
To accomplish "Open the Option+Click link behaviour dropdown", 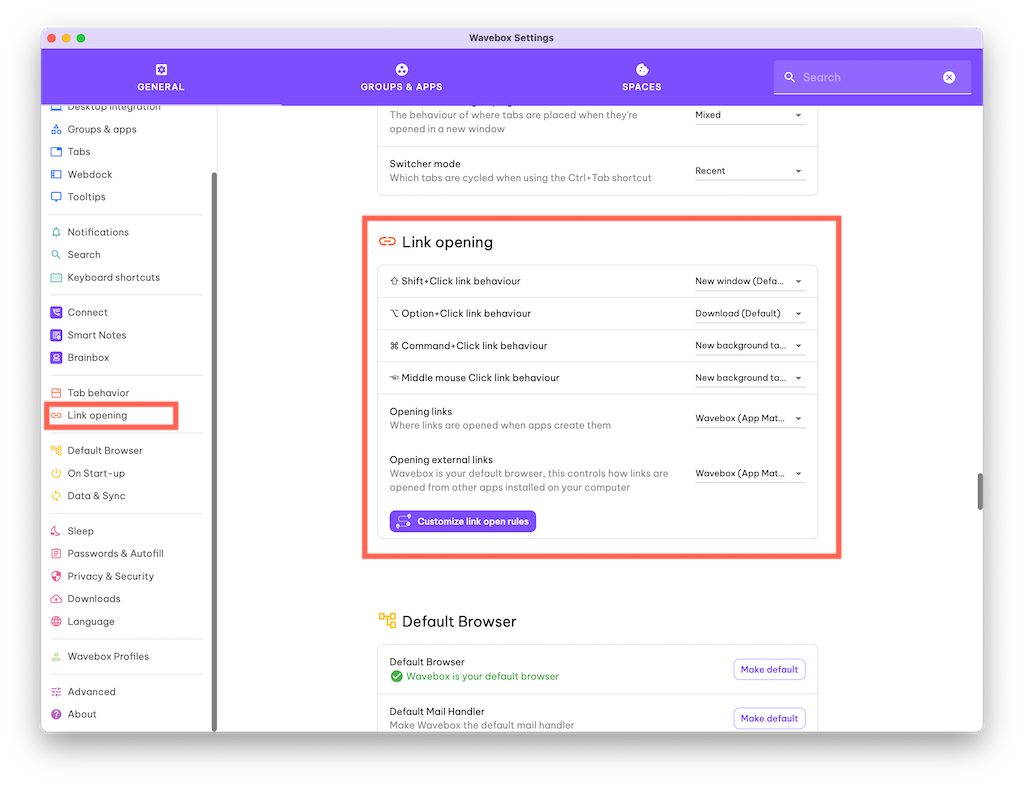I will tap(750, 313).
